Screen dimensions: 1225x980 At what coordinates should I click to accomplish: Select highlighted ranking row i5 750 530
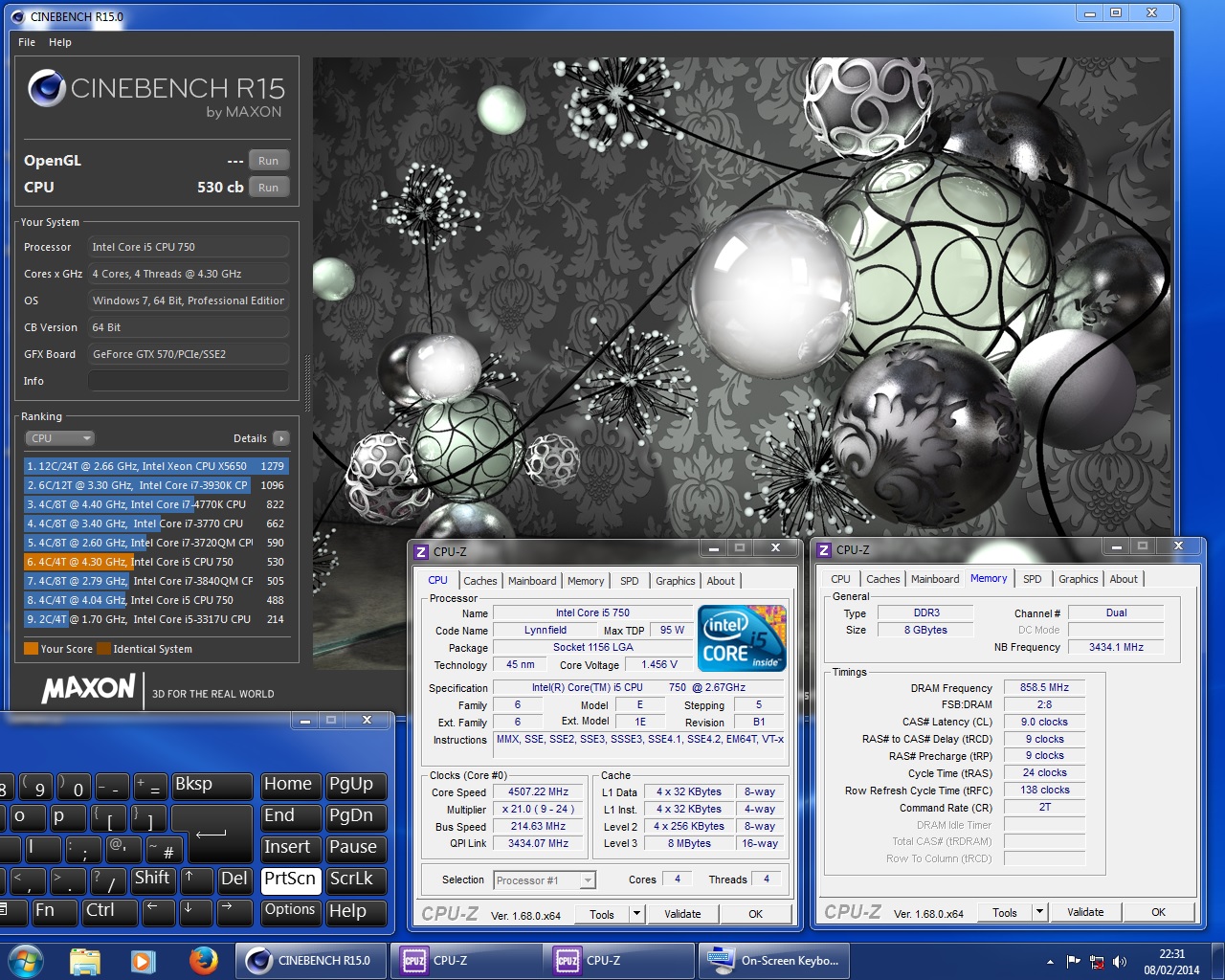click(x=156, y=562)
